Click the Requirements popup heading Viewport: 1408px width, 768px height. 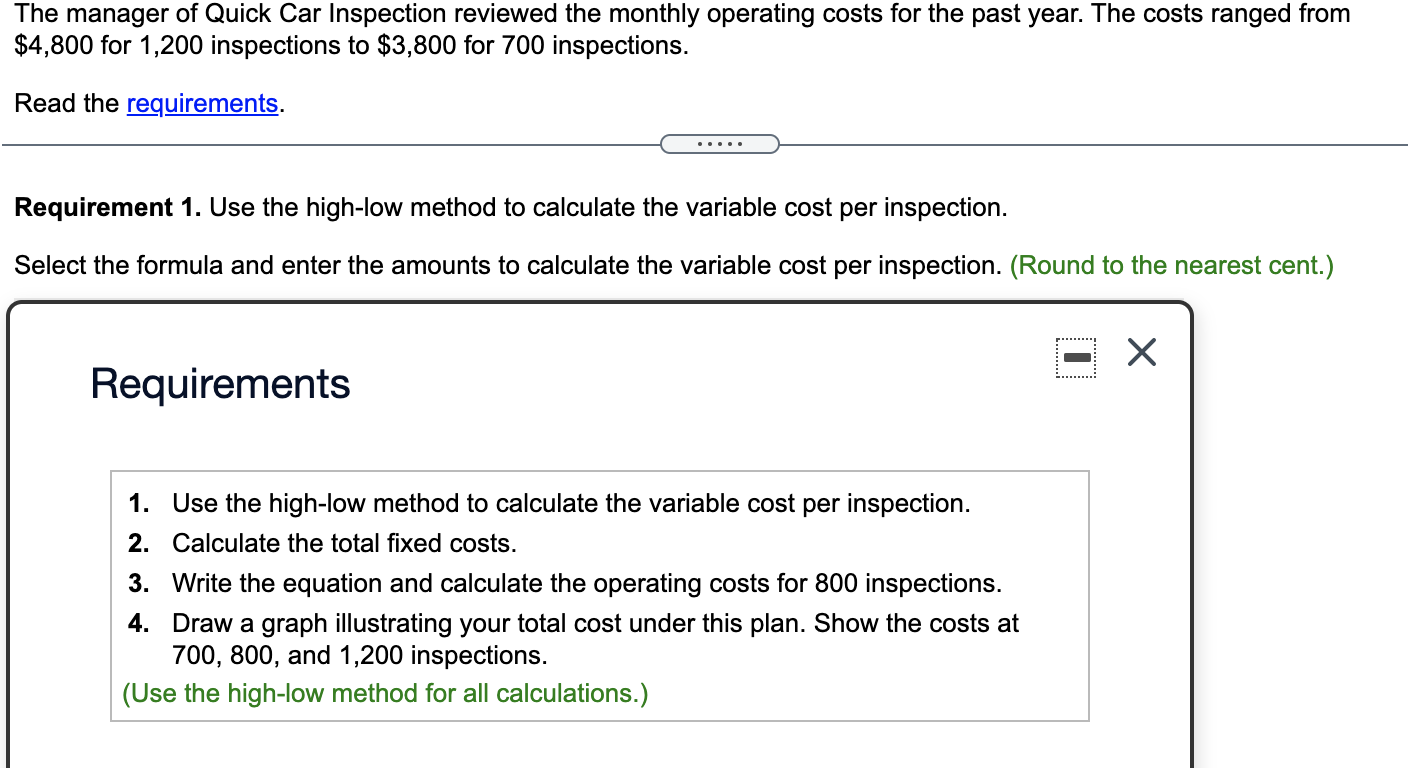click(220, 384)
